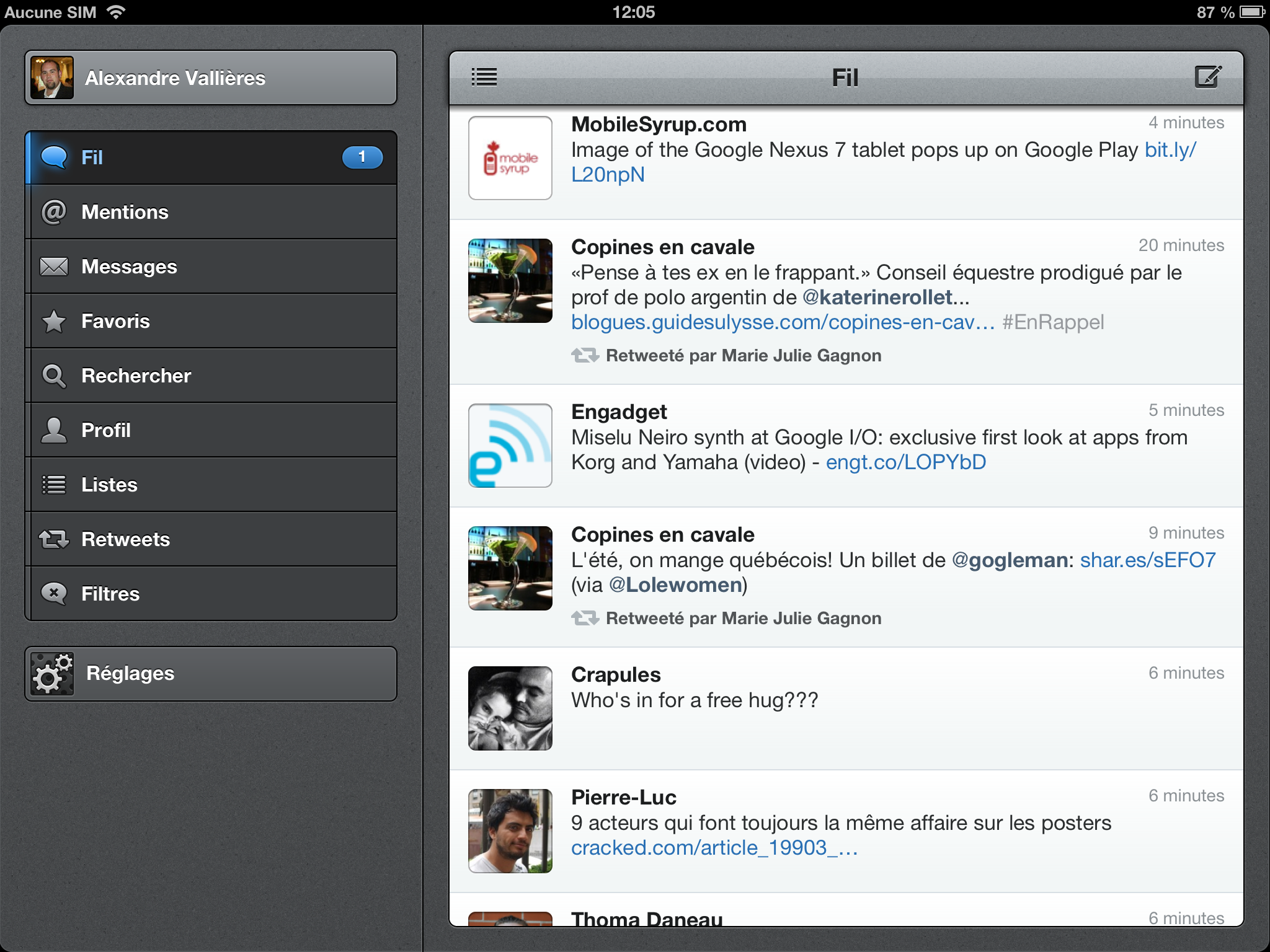1270x952 pixels.
Task: Tap the list menu icon beside Fil title
Action: tap(484, 77)
